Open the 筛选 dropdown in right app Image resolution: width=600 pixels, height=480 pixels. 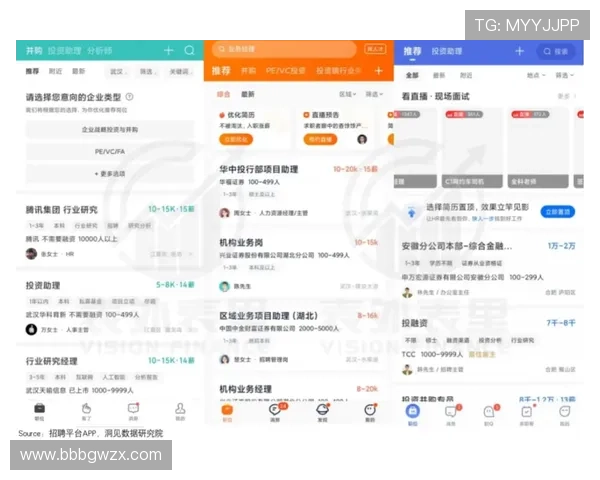pyautogui.click(x=565, y=75)
